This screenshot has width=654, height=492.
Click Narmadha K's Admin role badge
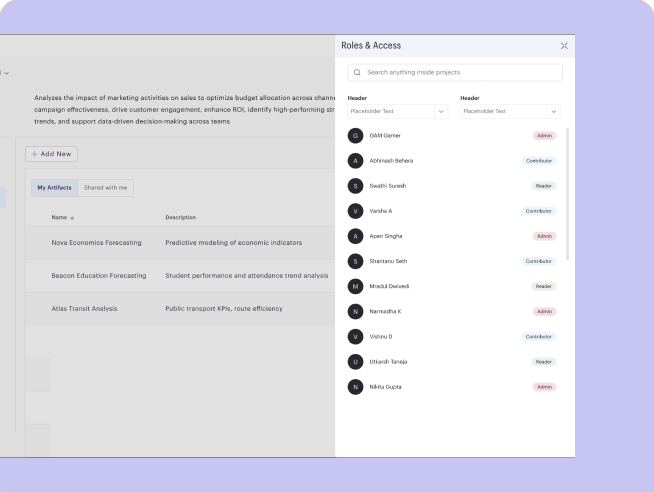[x=544, y=311]
